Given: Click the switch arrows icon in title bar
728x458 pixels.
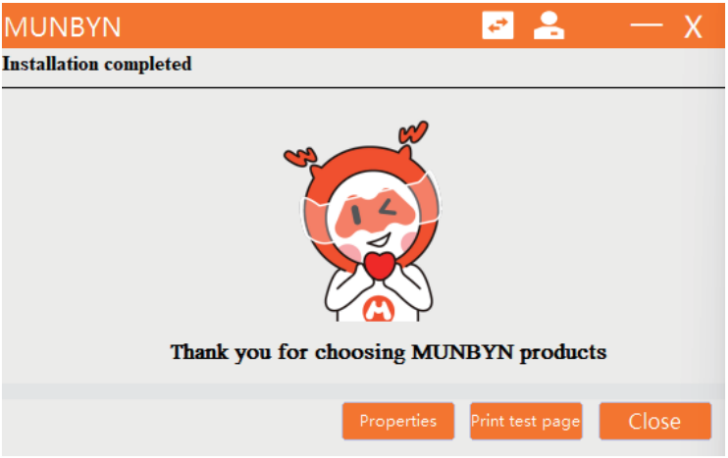Looking at the screenshot, I should [498, 26].
